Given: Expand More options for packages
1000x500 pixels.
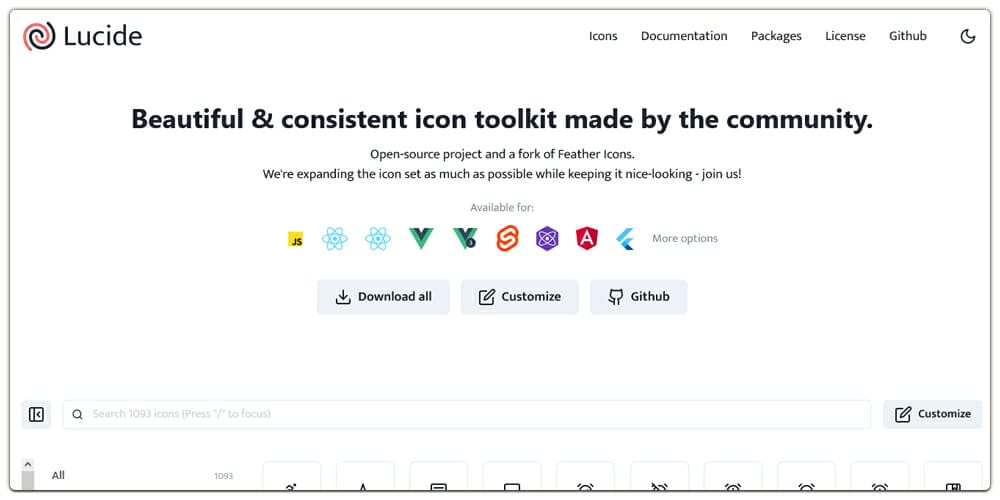Looking at the screenshot, I should pos(685,239).
